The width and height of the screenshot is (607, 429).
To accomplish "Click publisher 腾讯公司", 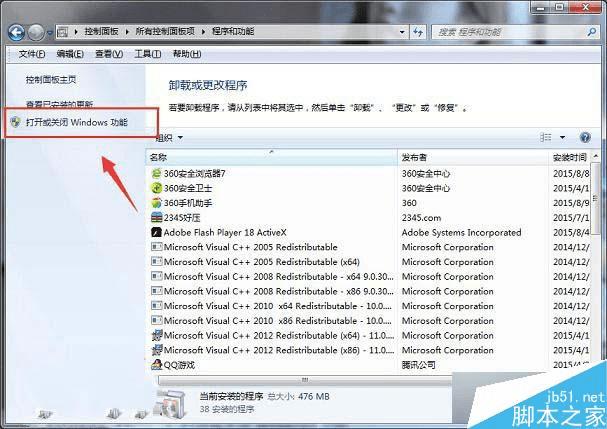I will (x=418, y=365).
